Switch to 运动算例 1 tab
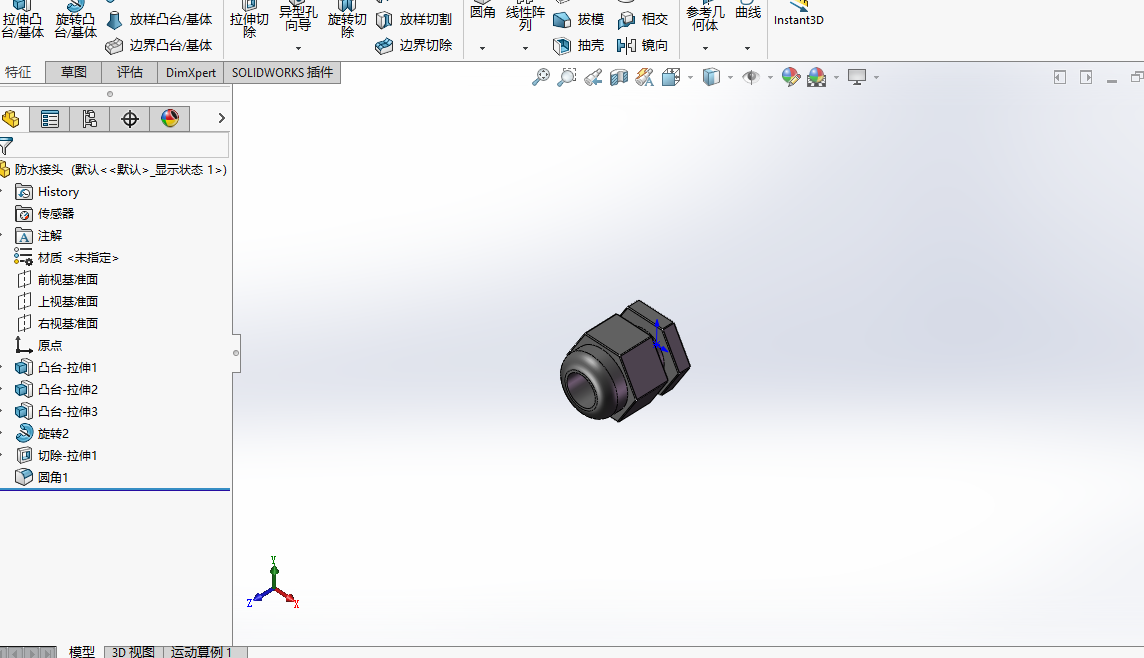 (203, 651)
